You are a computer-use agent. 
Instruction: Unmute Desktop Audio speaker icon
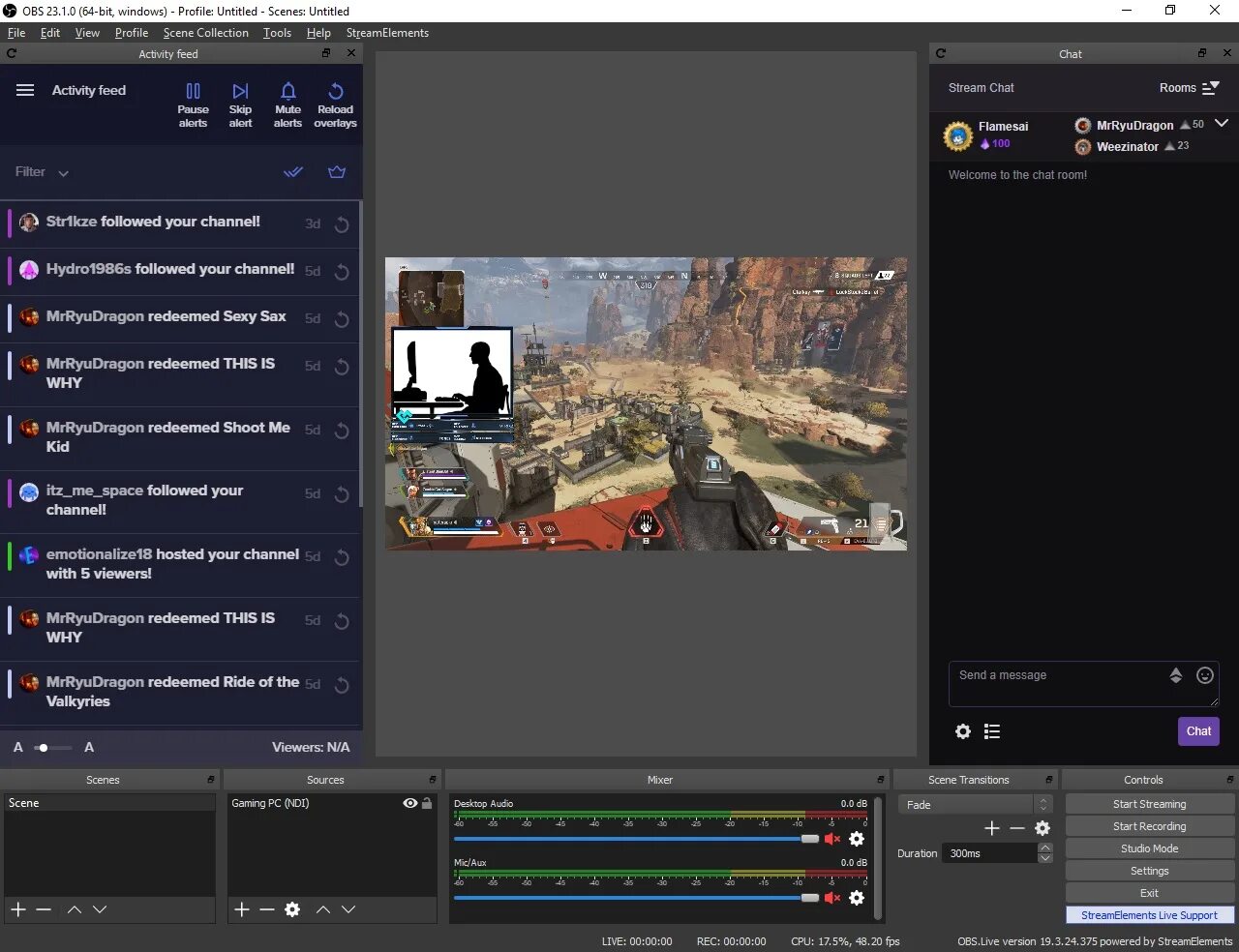coord(832,839)
